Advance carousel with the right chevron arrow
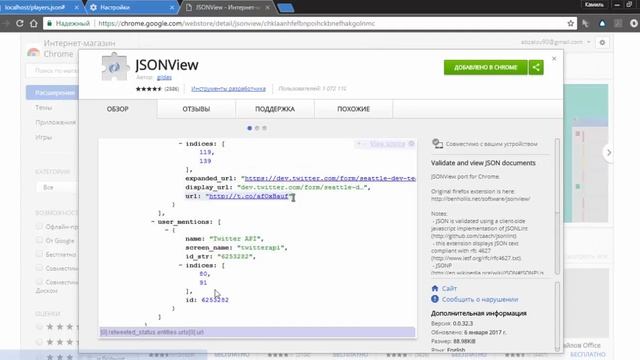The height and width of the screenshot is (360, 640). pyautogui.click(x=609, y=153)
